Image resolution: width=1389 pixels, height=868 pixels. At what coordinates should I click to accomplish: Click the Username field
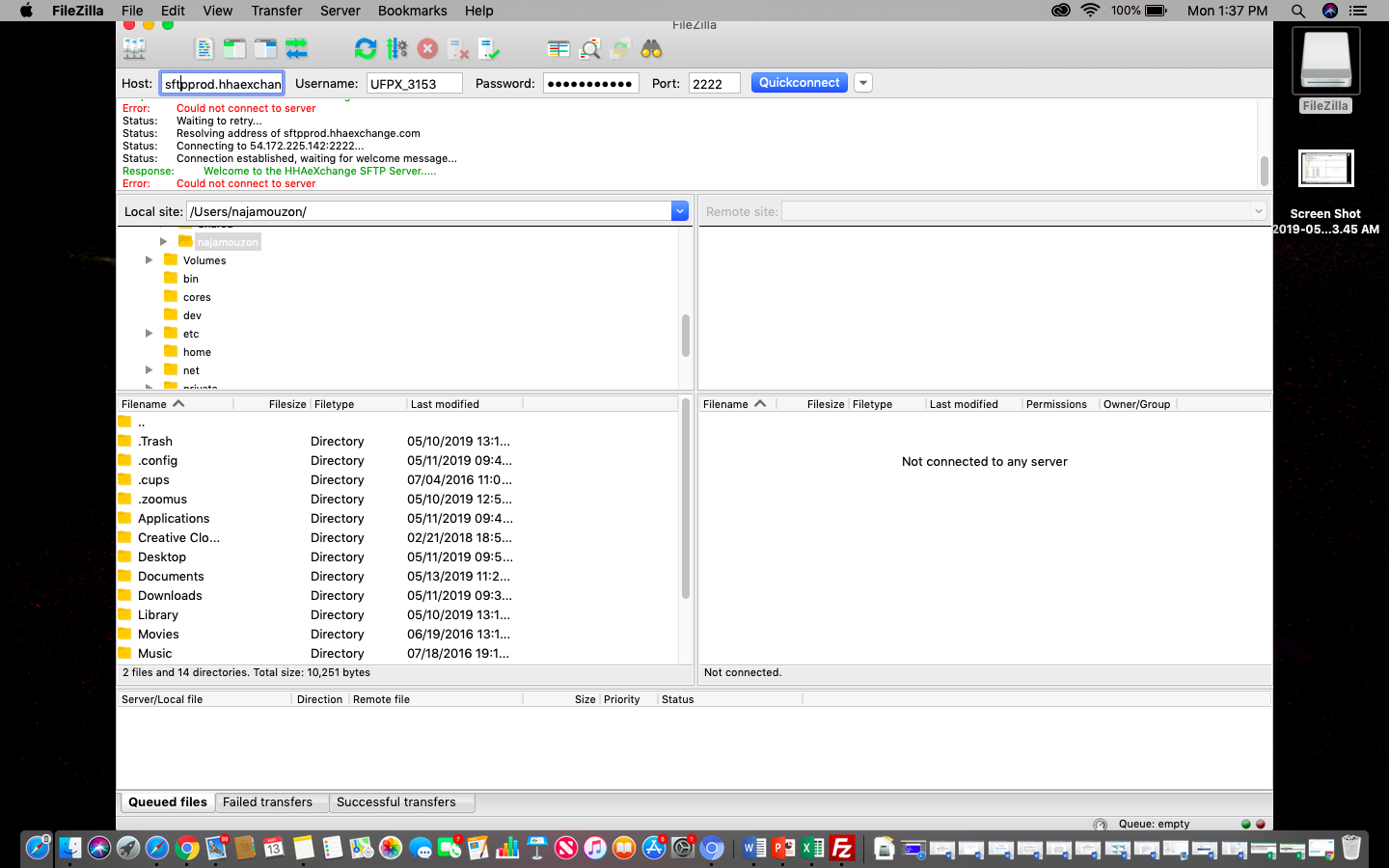pyautogui.click(x=414, y=84)
